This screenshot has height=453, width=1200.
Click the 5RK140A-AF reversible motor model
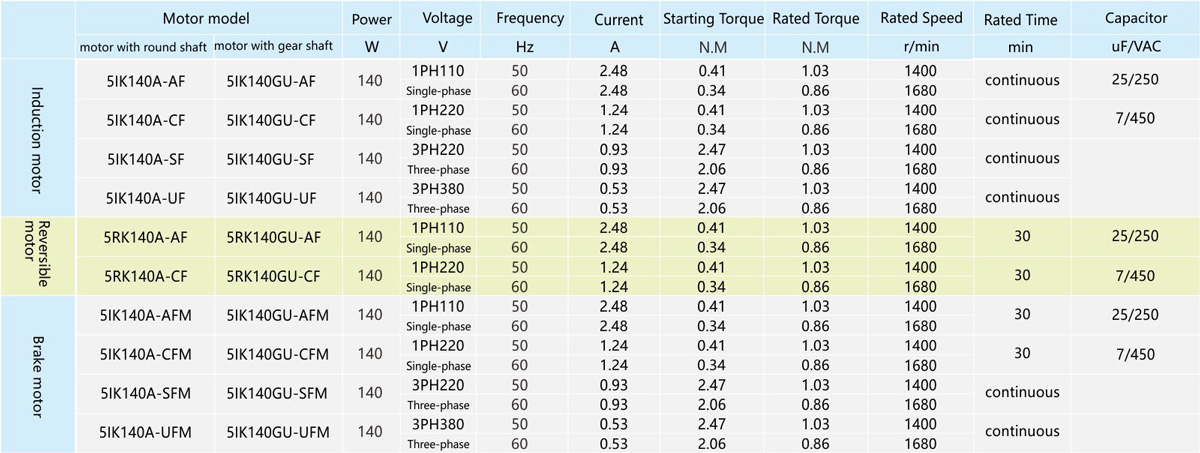coord(143,236)
